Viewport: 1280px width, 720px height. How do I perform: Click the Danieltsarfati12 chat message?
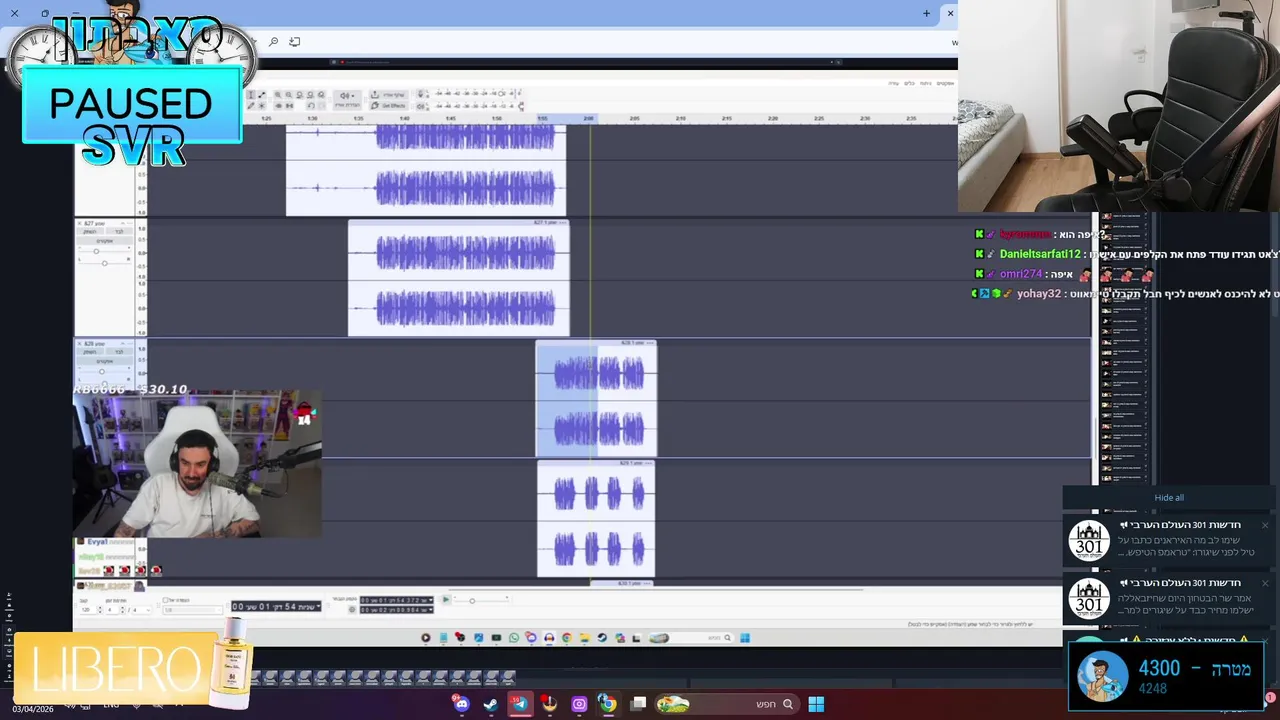tap(1128, 254)
